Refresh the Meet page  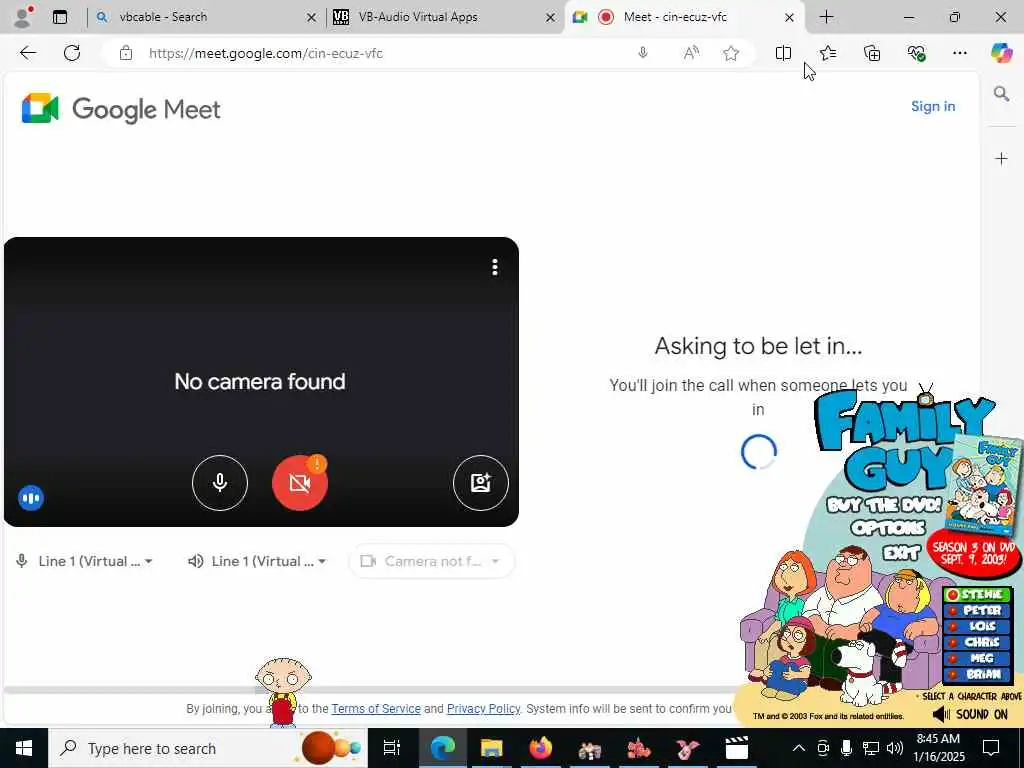(x=72, y=53)
